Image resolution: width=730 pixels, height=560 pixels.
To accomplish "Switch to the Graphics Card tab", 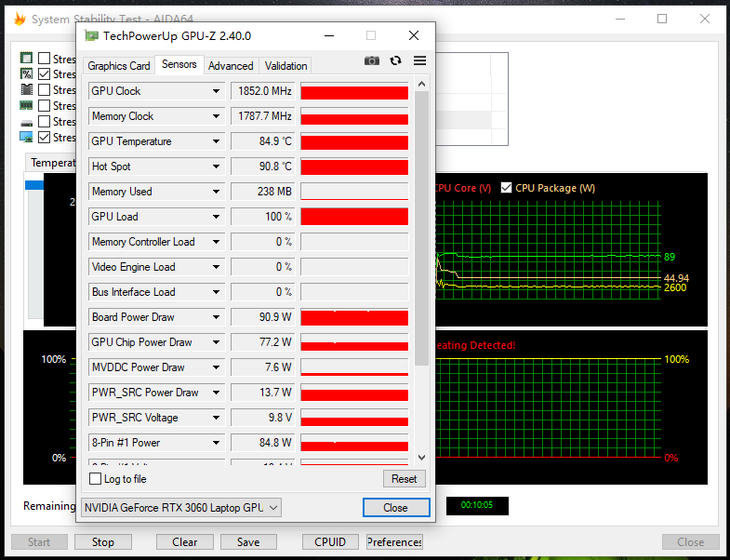I will tap(119, 66).
